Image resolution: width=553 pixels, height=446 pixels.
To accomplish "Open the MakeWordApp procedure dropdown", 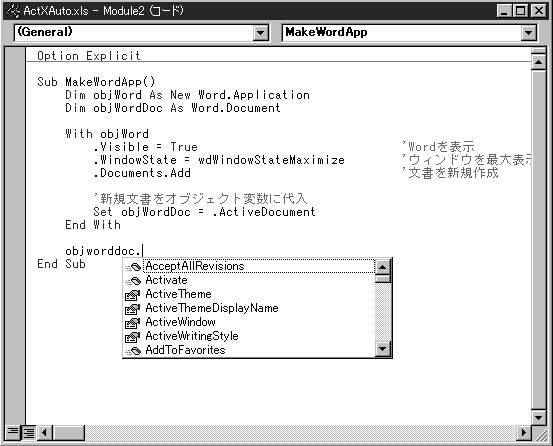I will click(x=528, y=33).
